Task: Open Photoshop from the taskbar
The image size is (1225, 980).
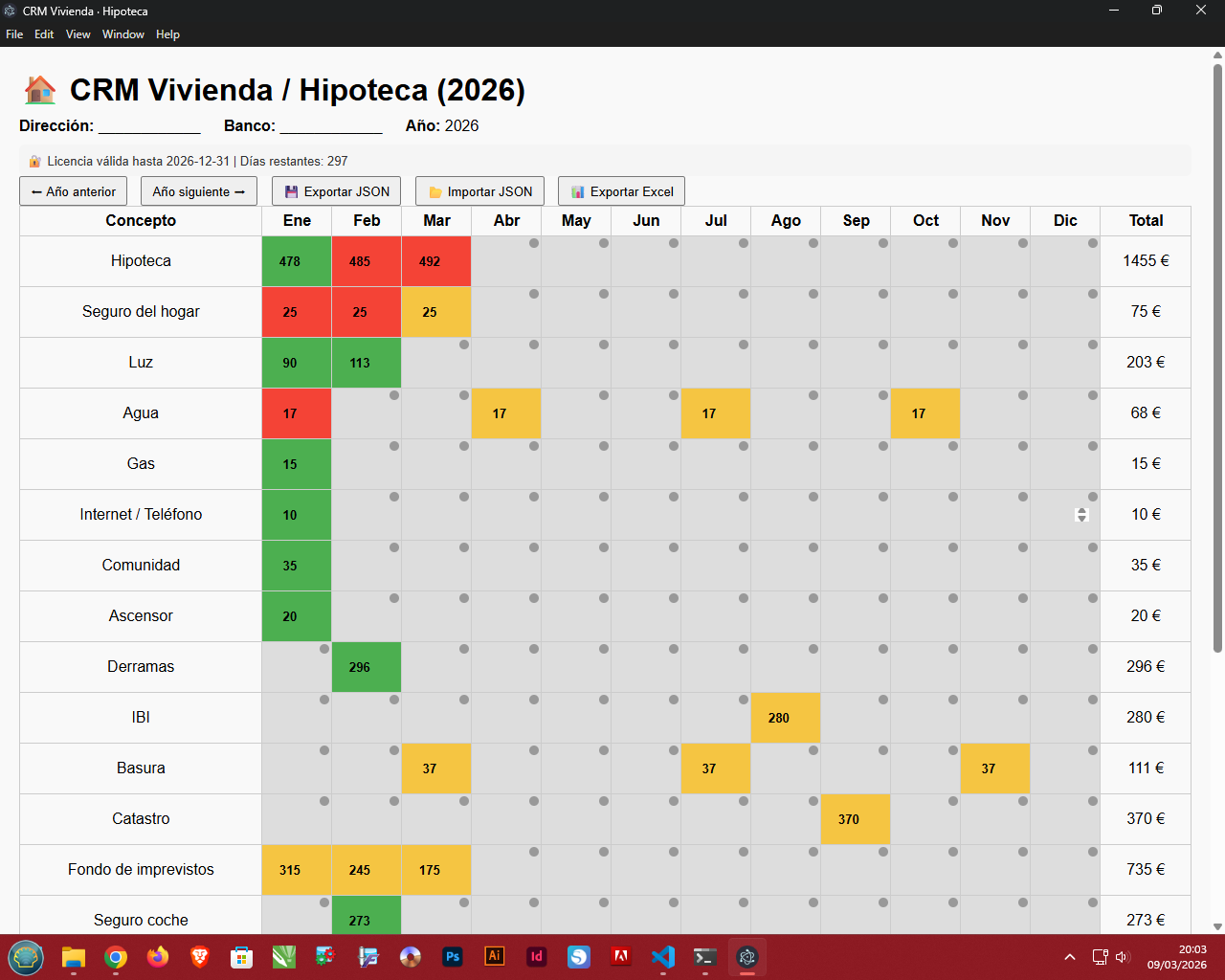Action: [x=453, y=956]
